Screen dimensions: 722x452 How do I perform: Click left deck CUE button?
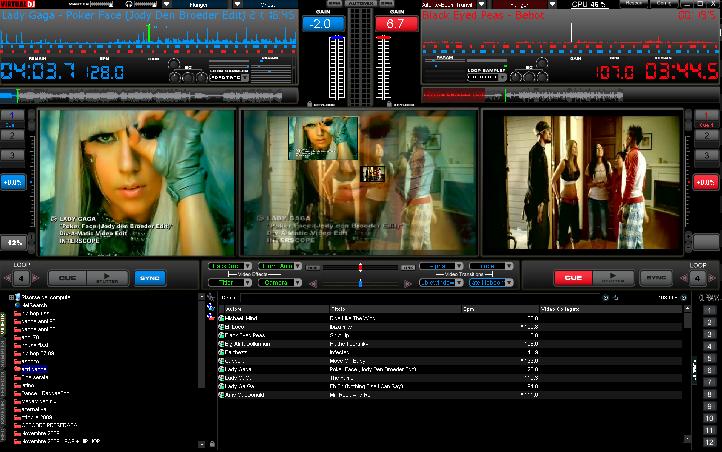coord(67,278)
